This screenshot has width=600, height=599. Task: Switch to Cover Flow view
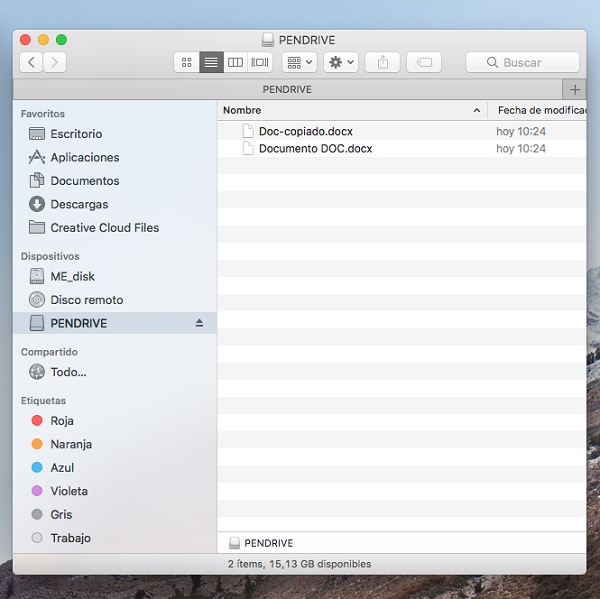pyautogui.click(x=260, y=62)
